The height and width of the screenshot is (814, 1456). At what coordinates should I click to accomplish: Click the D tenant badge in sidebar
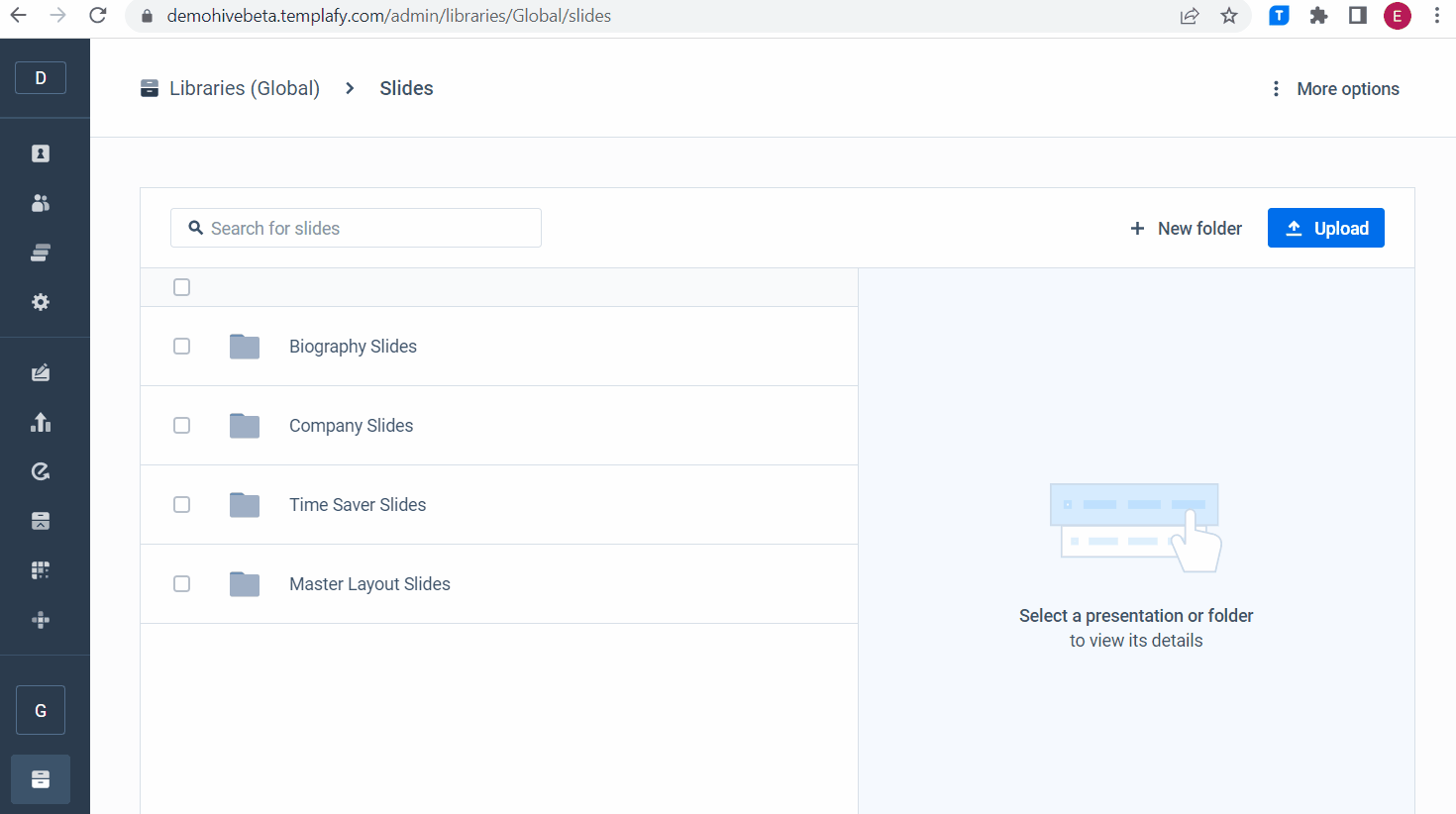(x=41, y=78)
